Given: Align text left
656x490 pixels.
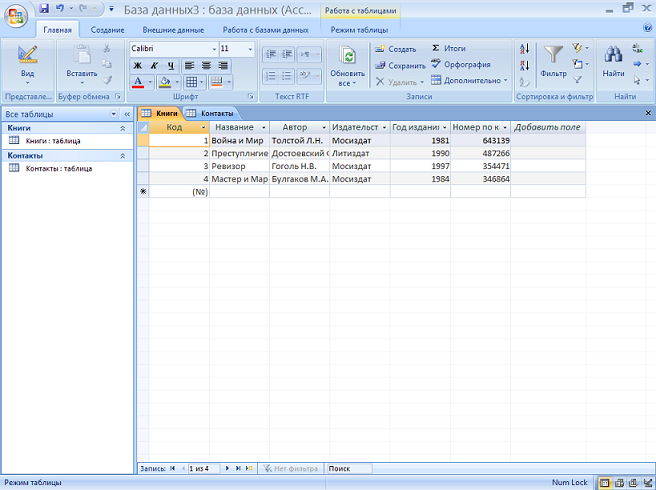Looking at the screenshot, I should click(x=190, y=66).
